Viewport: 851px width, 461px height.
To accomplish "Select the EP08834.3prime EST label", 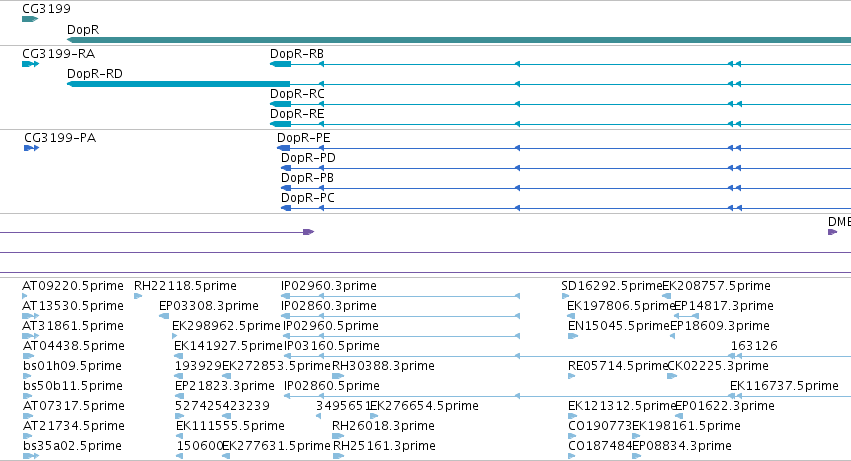I will click(682, 447).
